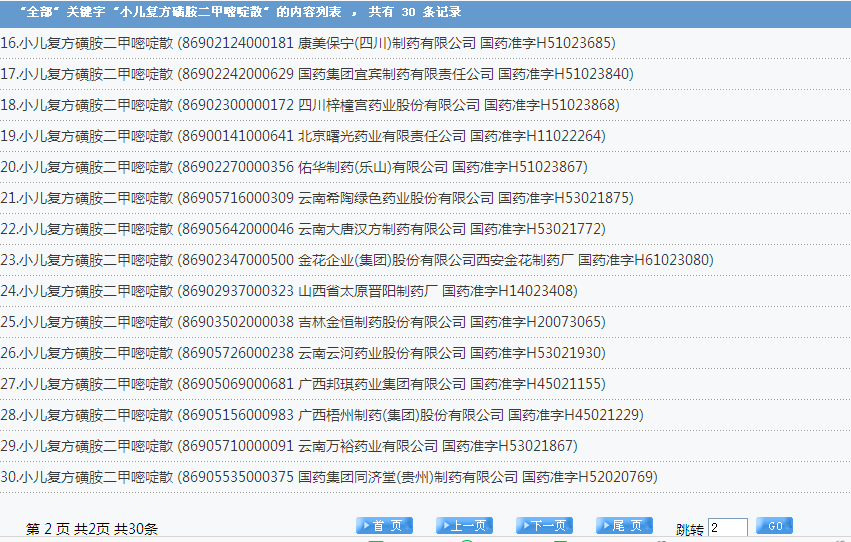Open record 19 from 北京曙光药业
The height and width of the screenshot is (542, 851).
tap(302, 136)
